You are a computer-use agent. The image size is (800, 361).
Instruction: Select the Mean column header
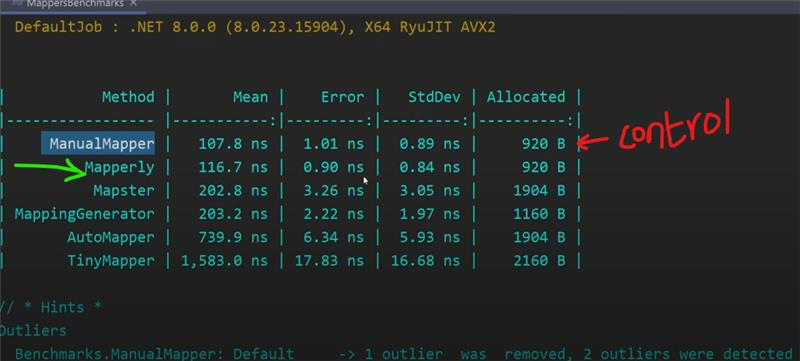[x=251, y=97]
